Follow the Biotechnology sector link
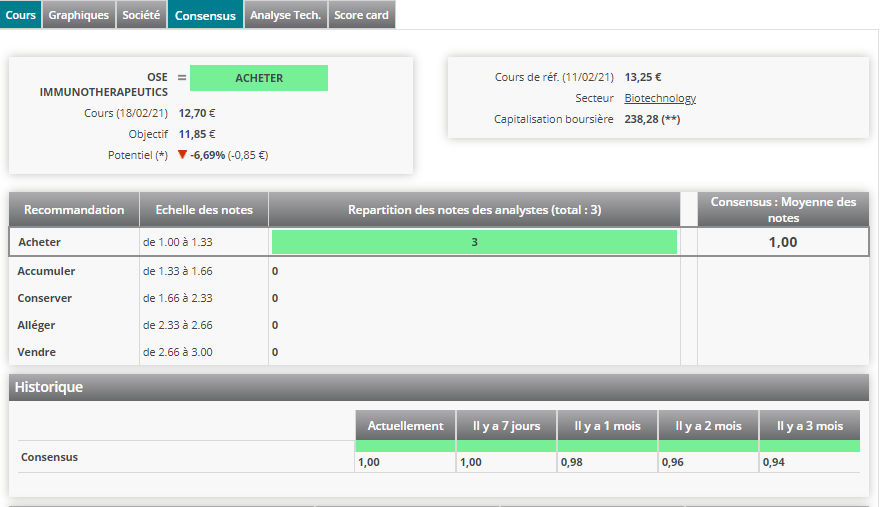The width and height of the screenshot is (886, 507). tap(660, 98)
